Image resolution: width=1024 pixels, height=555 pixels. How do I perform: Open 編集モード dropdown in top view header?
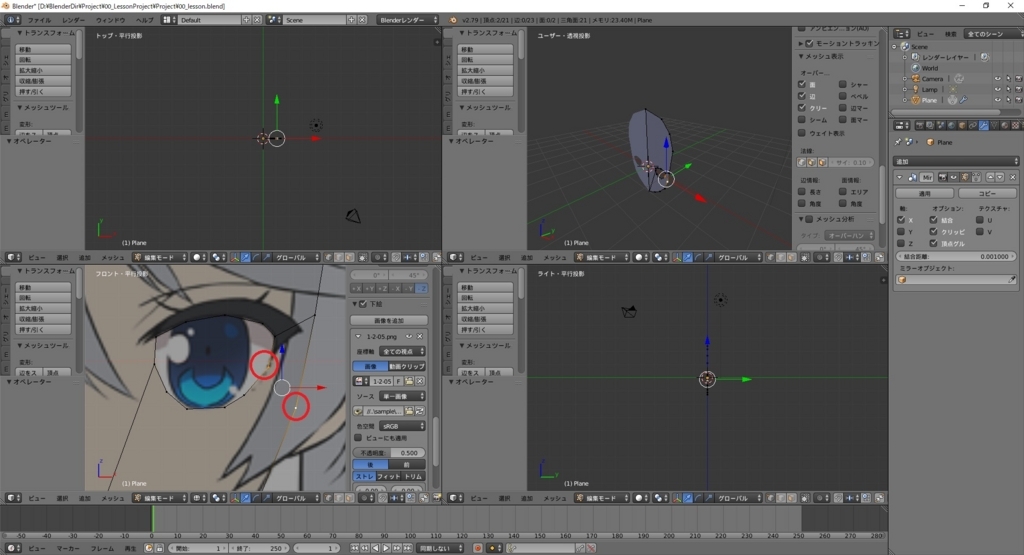point(160,257)
